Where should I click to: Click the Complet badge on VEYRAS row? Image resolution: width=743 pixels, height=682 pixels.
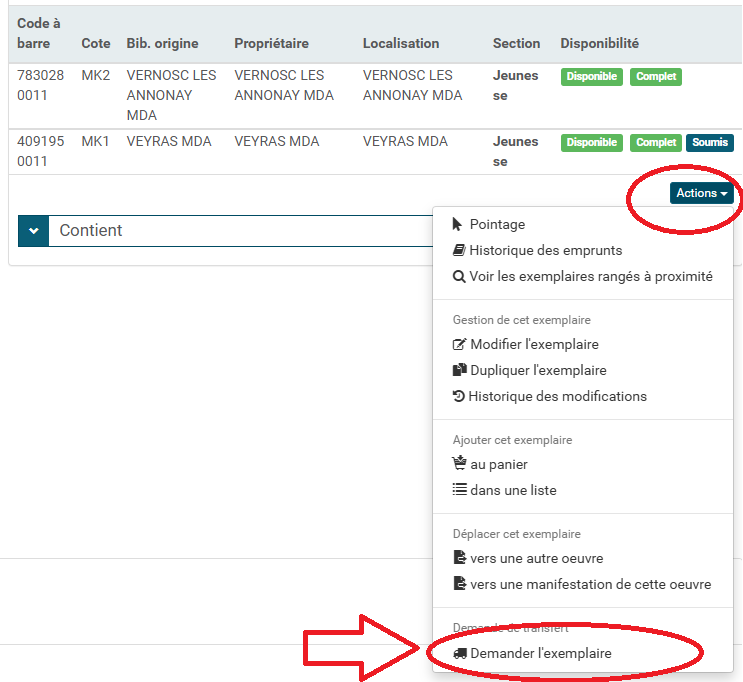coord(655,143)
